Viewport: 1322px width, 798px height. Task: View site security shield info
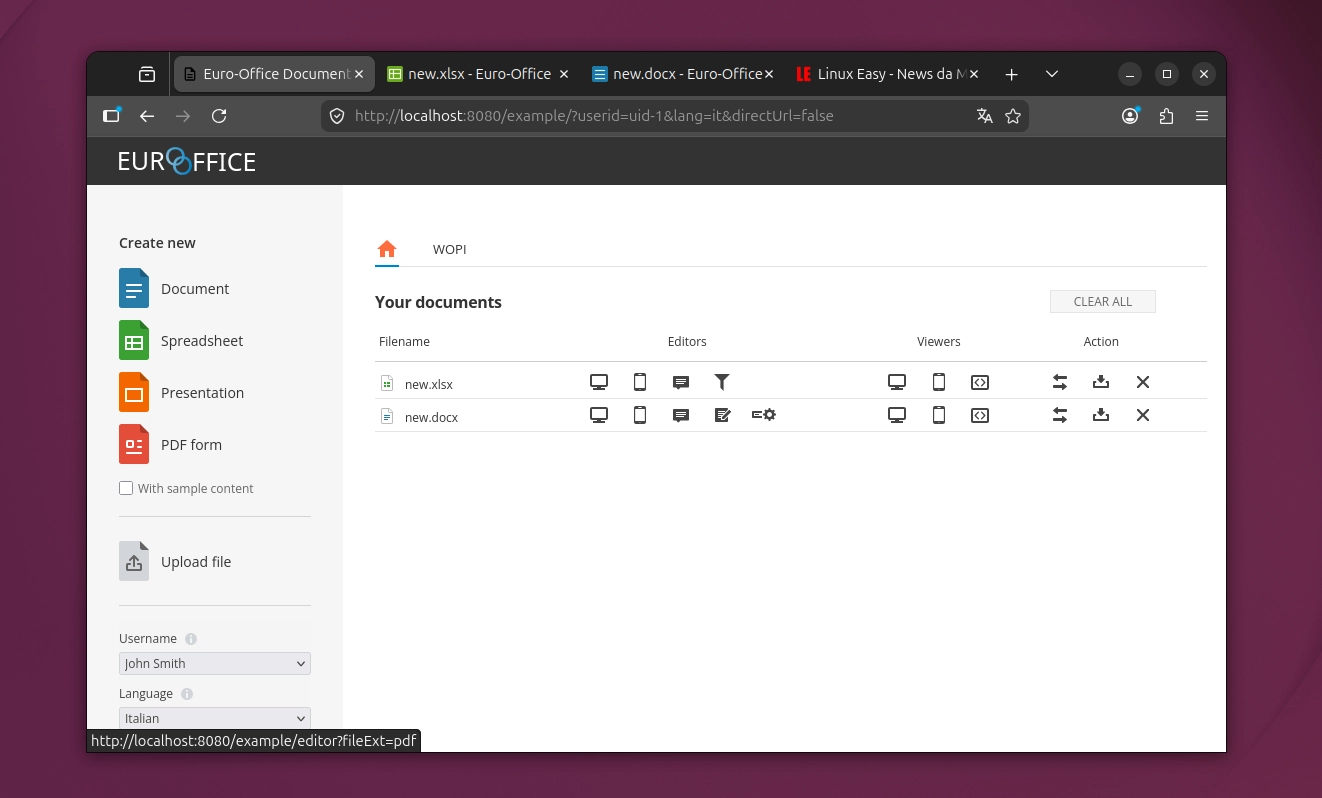[x=337, y=116]
